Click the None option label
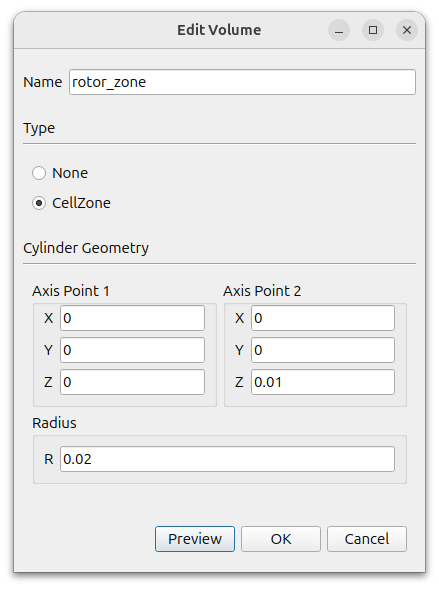Viewport: 439px width, 589px height. (70, 173)
